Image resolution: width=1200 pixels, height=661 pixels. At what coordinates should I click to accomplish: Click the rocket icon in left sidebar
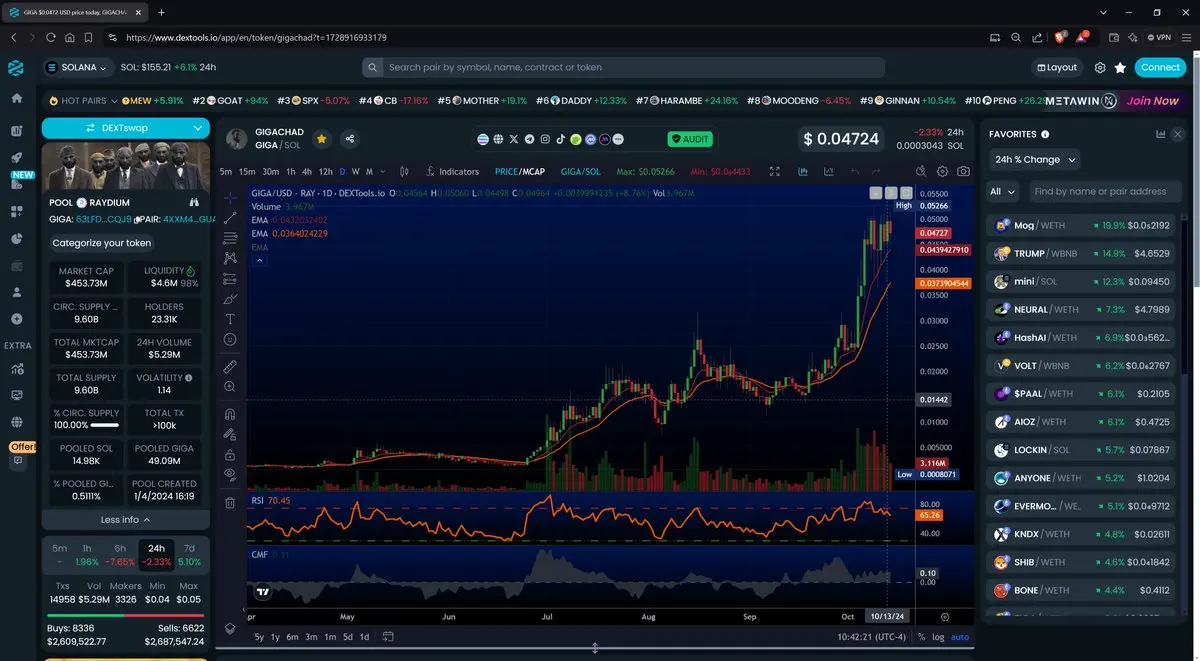coord(16,157)
